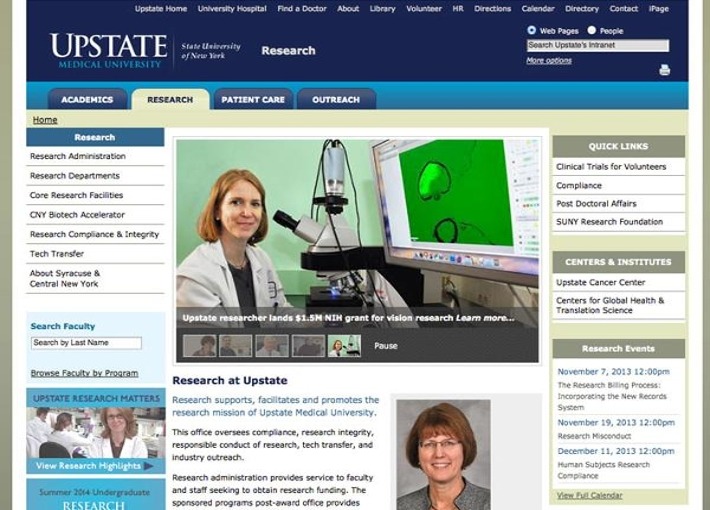Open the HR top link
Image resolution: width=710 pixels, height=510 pixels.
click(458, 9)
